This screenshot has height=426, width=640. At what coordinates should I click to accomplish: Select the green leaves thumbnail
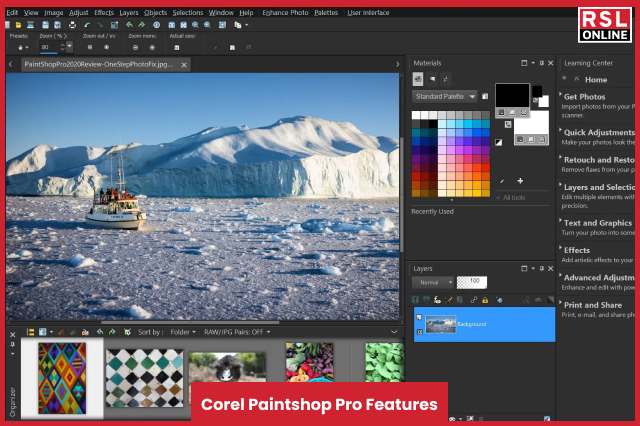click(x=384, y=362)
